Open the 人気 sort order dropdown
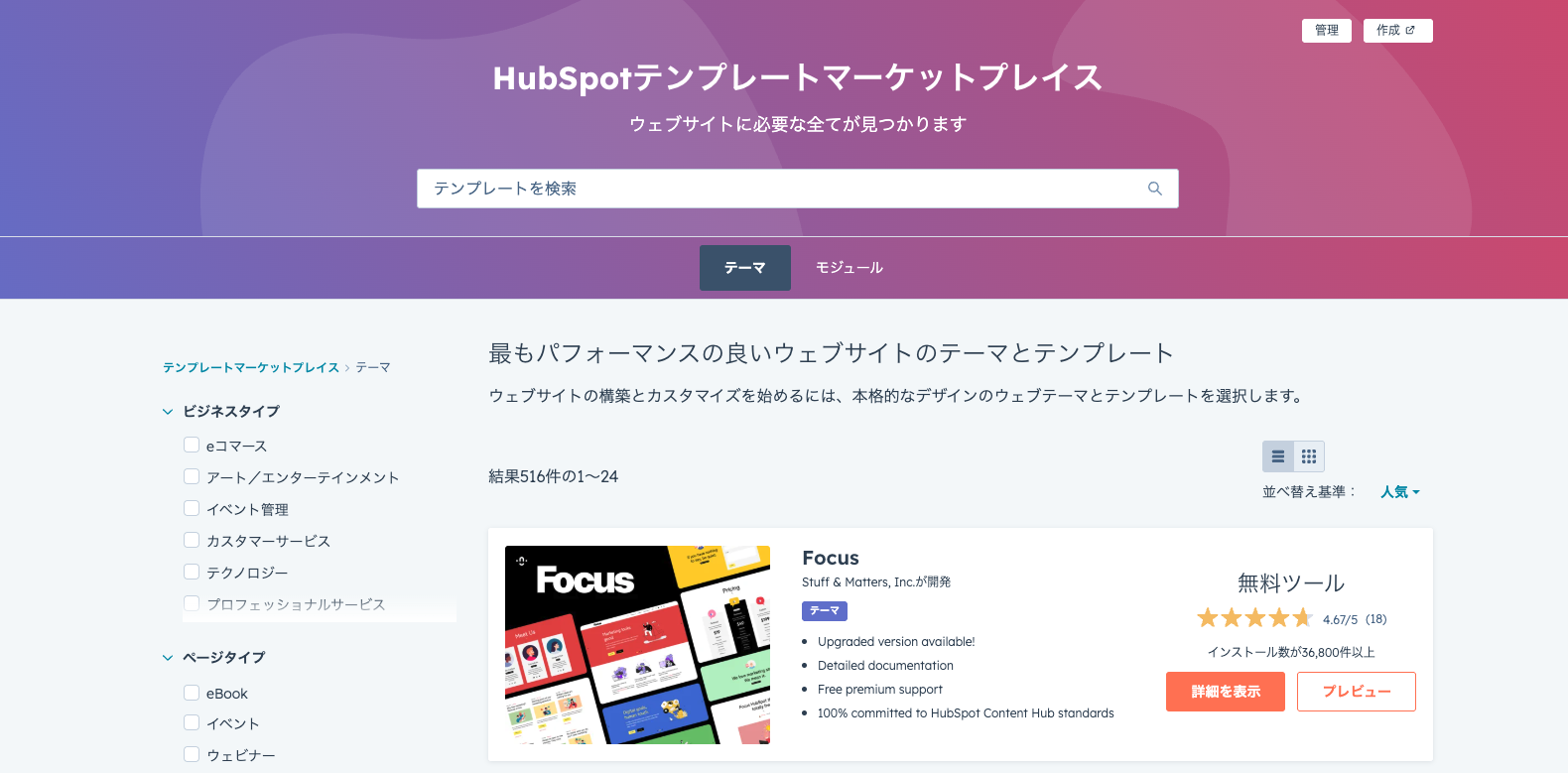The width and height of the screenshot is (1568, 773). (x=1399, y=492)
